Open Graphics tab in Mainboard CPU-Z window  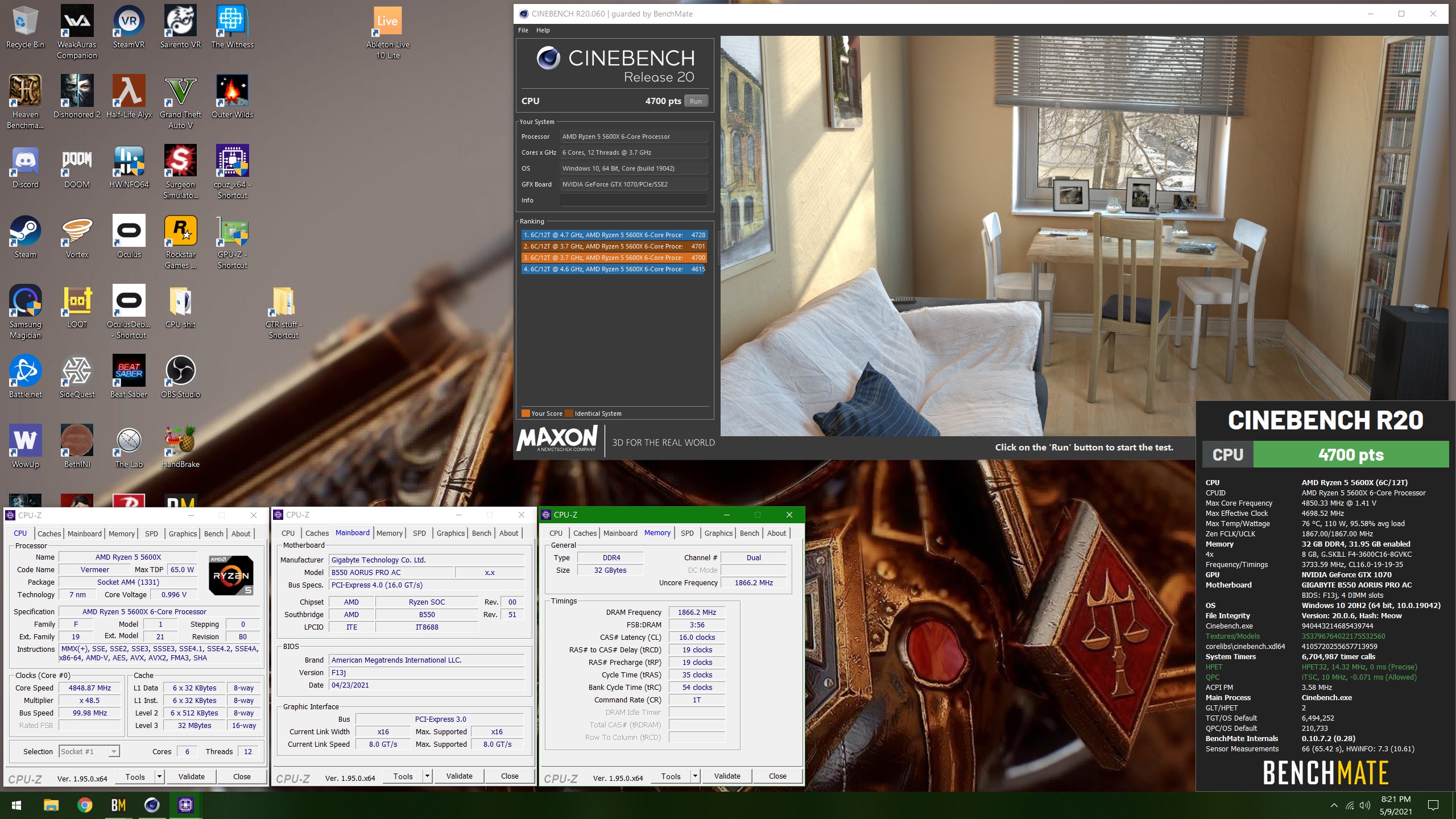point(451,533)
